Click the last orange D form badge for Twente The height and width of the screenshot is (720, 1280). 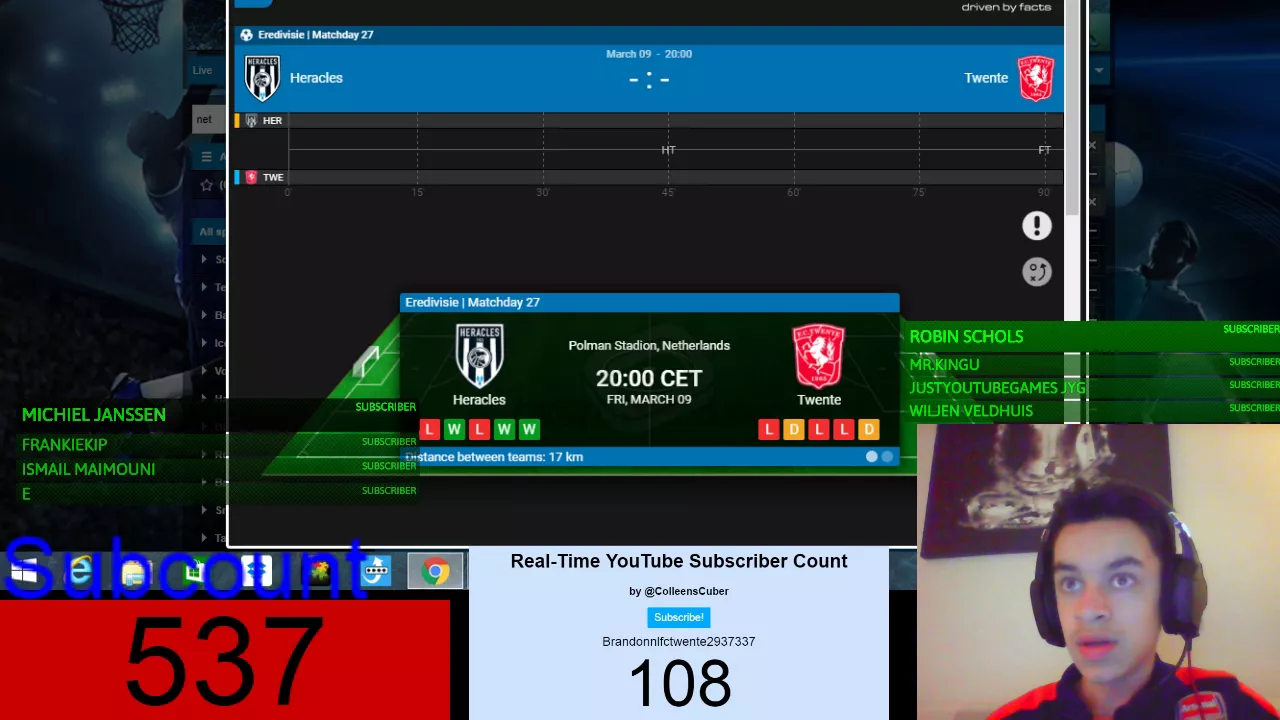click(x=869, y=430)
